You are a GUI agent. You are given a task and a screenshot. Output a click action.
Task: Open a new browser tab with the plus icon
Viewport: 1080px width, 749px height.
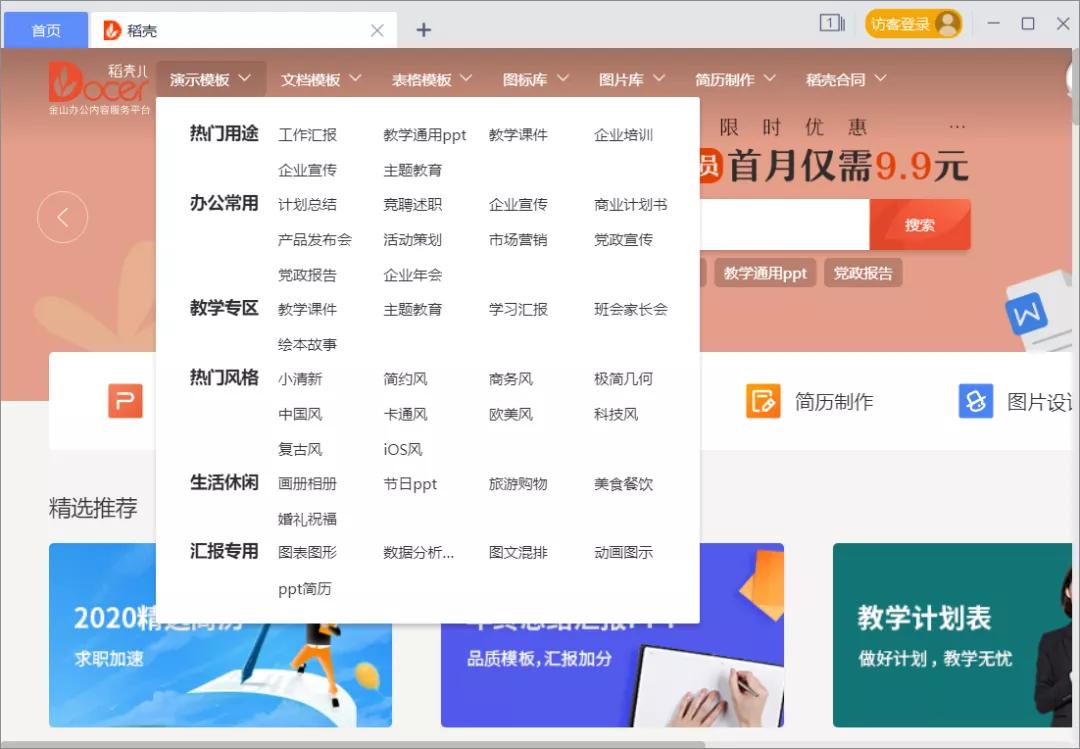tap(422, 30)
